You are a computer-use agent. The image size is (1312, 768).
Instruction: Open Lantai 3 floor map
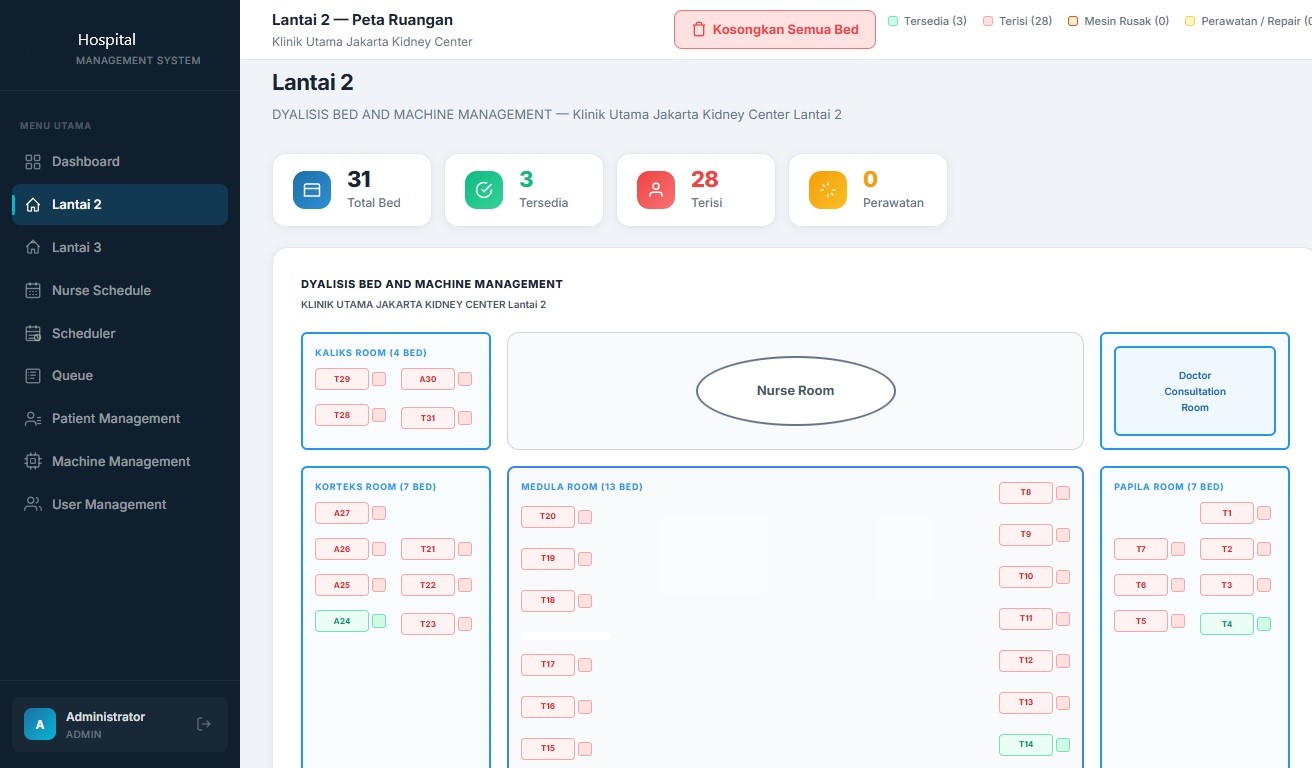pos(120,248)
